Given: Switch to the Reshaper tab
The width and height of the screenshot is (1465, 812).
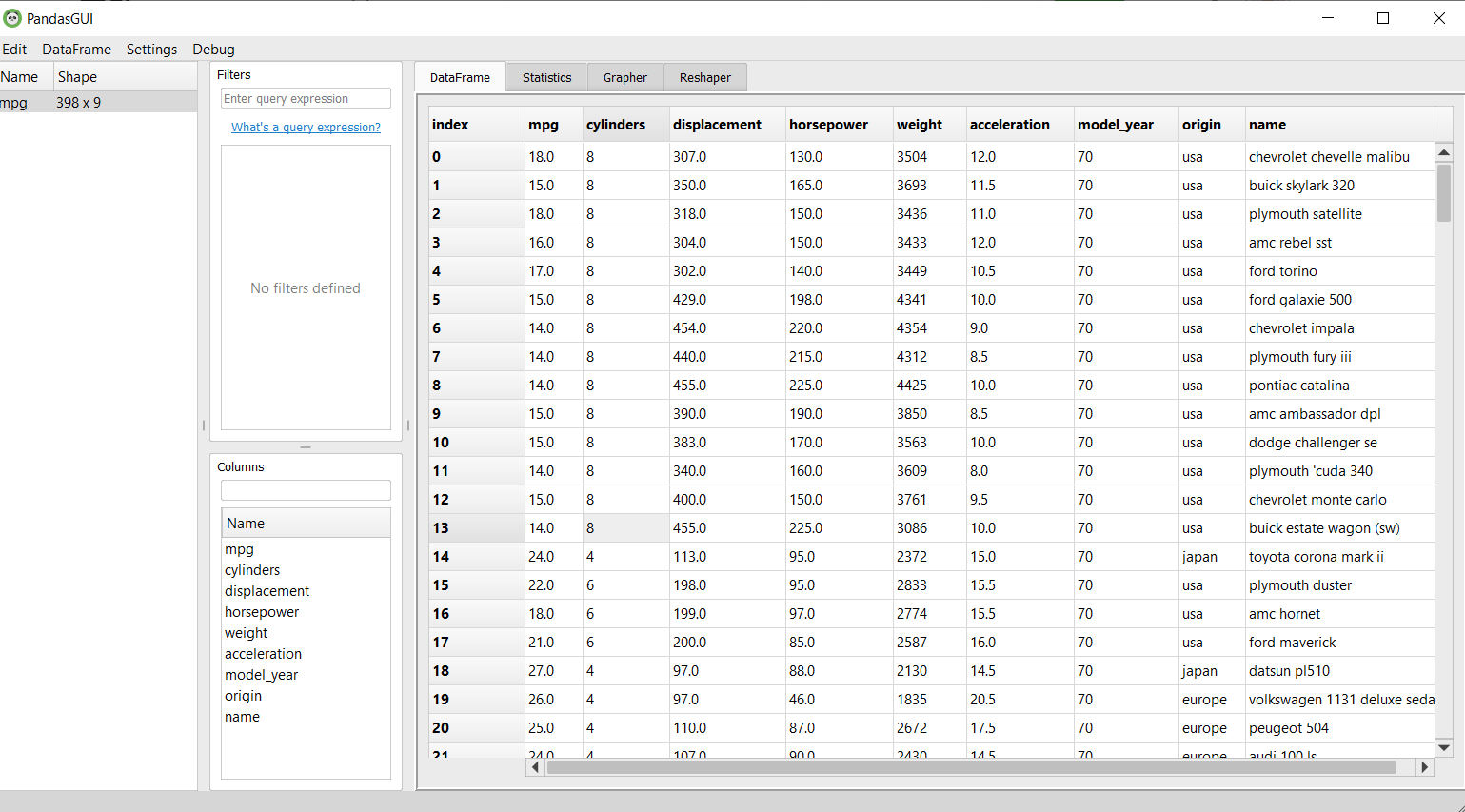Looking at the screenshot, I should tap(704, 78).
